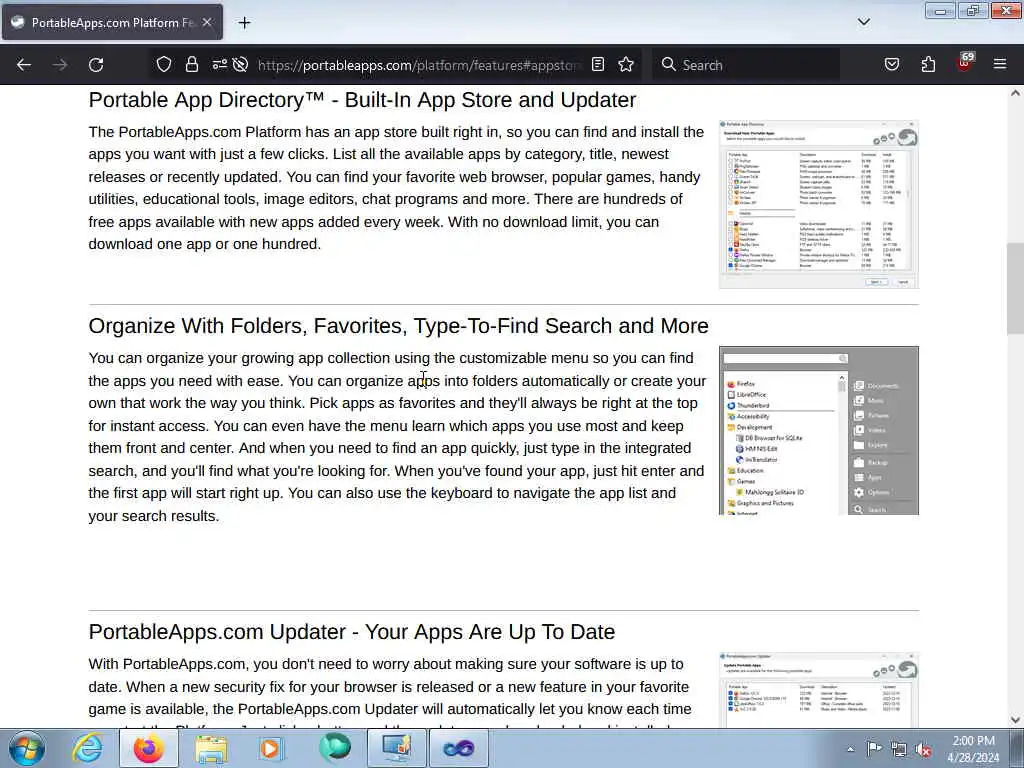Open Windows Explorer folder in taskbar

click(210, 748)
